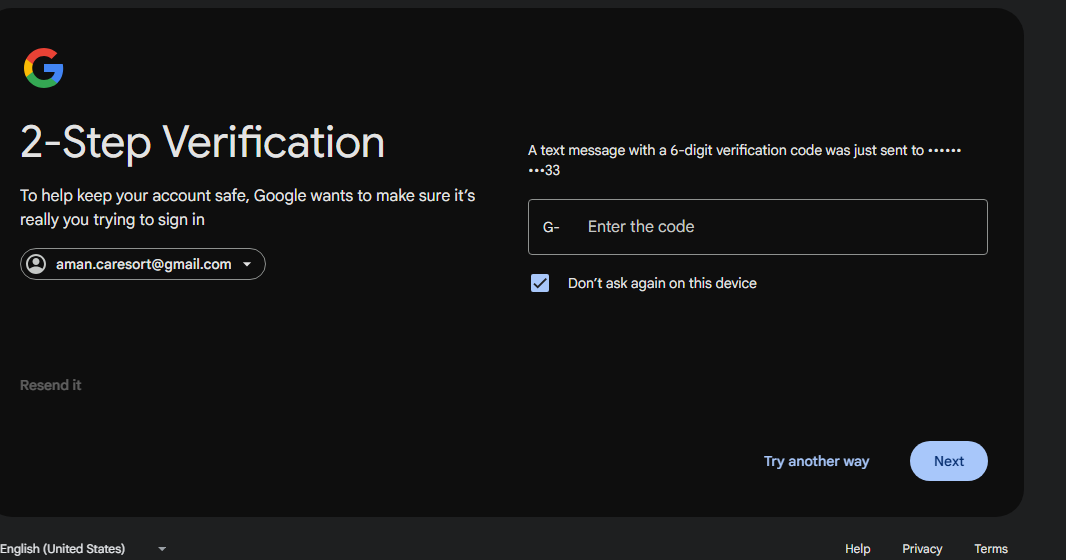Choose 'Try another way'
1066x560 pixels.
coord(816,461)
